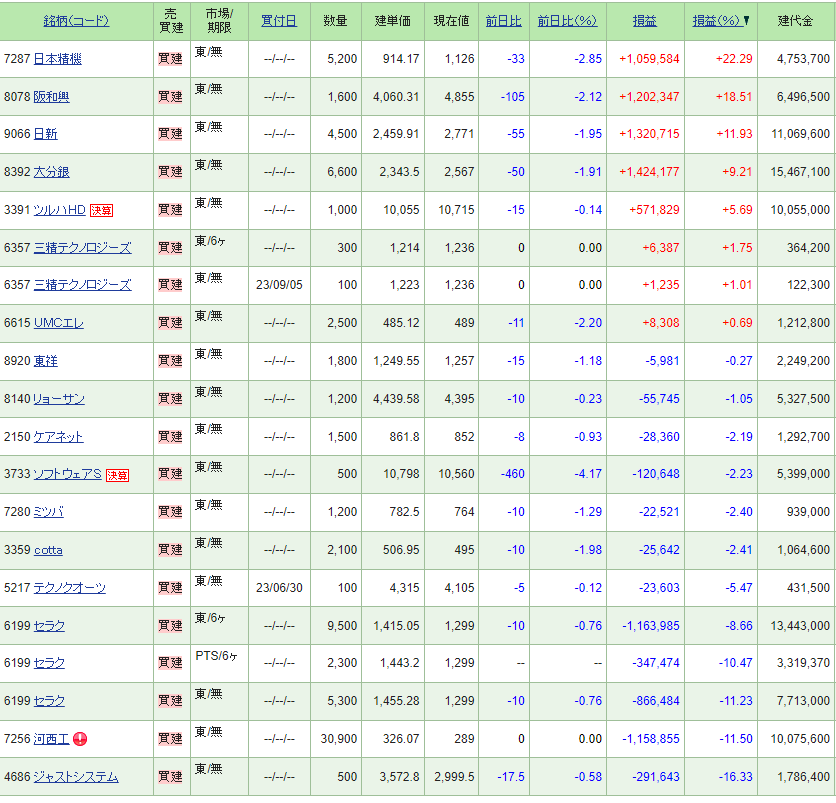Click the 決算 badge next to ツルハHD

coord(101,211)
